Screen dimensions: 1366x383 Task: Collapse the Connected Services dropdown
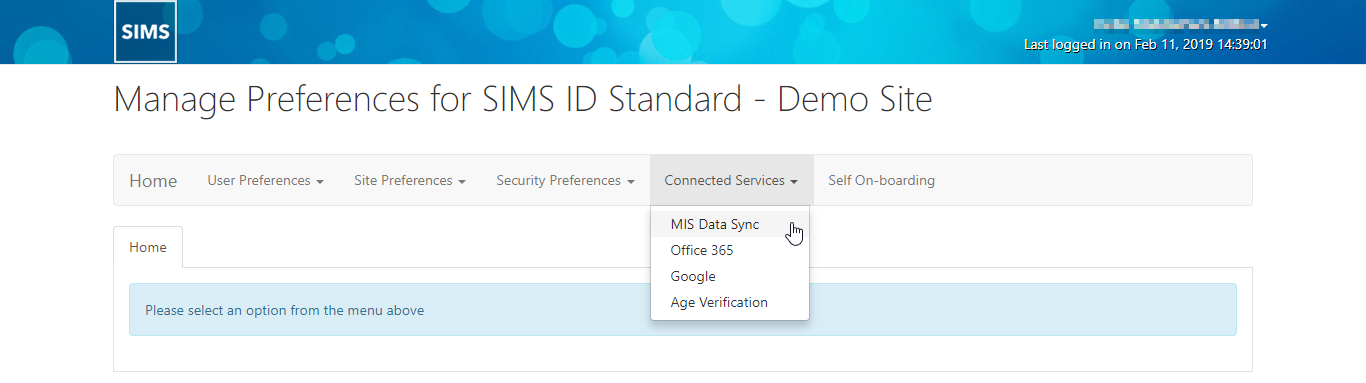click(731, 181)
